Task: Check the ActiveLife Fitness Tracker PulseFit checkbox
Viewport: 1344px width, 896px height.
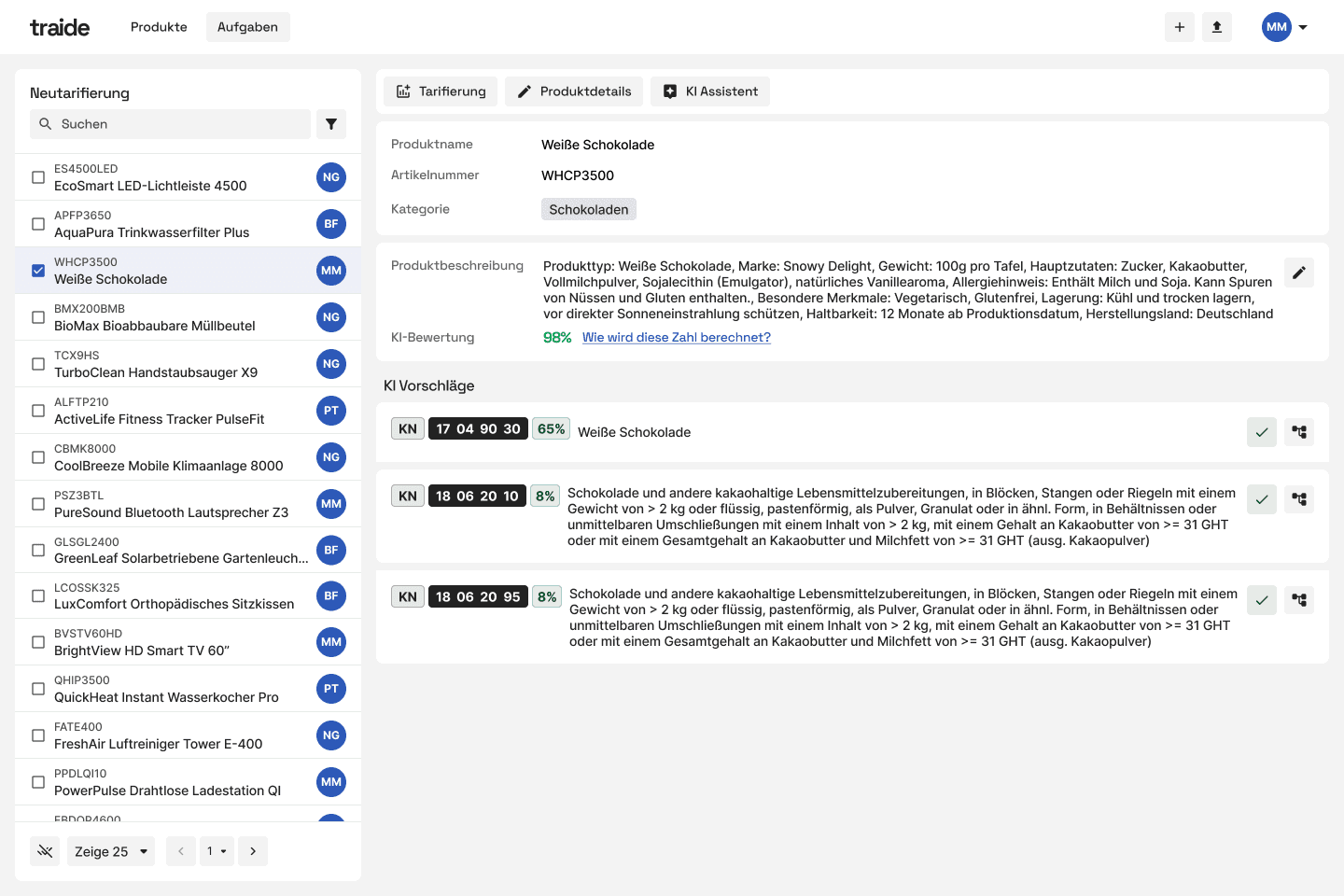Action: [x=38, y=411]
